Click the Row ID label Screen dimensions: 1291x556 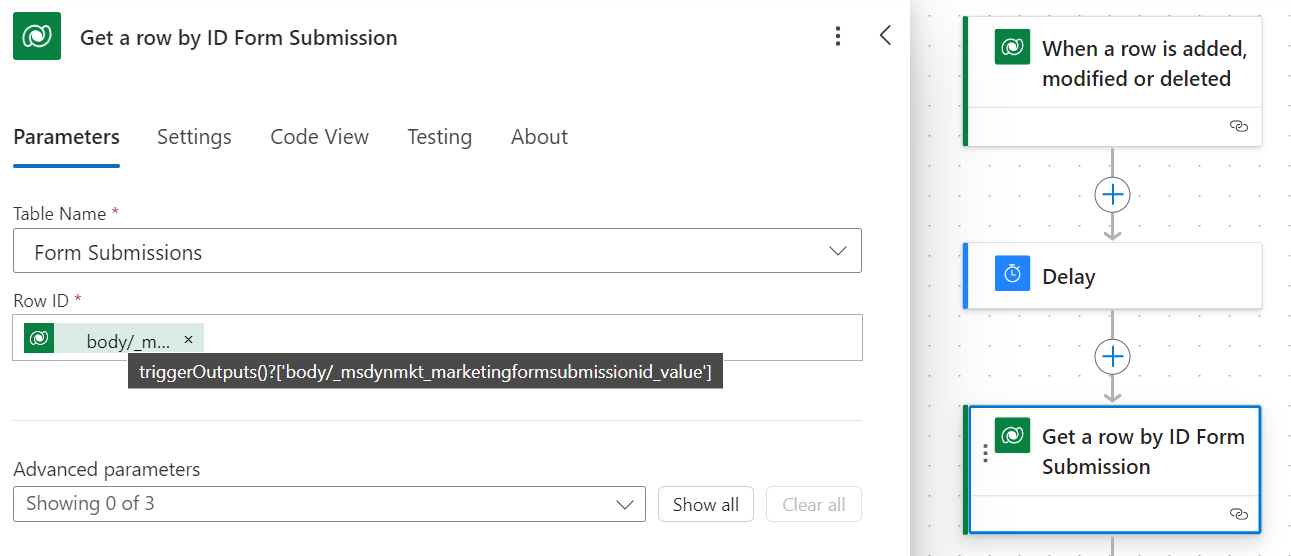pyautogui.click(x=41, y=300)
